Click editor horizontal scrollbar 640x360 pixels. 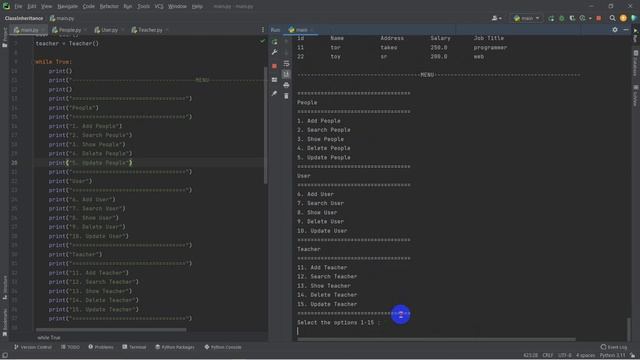[x=111, y=329]
